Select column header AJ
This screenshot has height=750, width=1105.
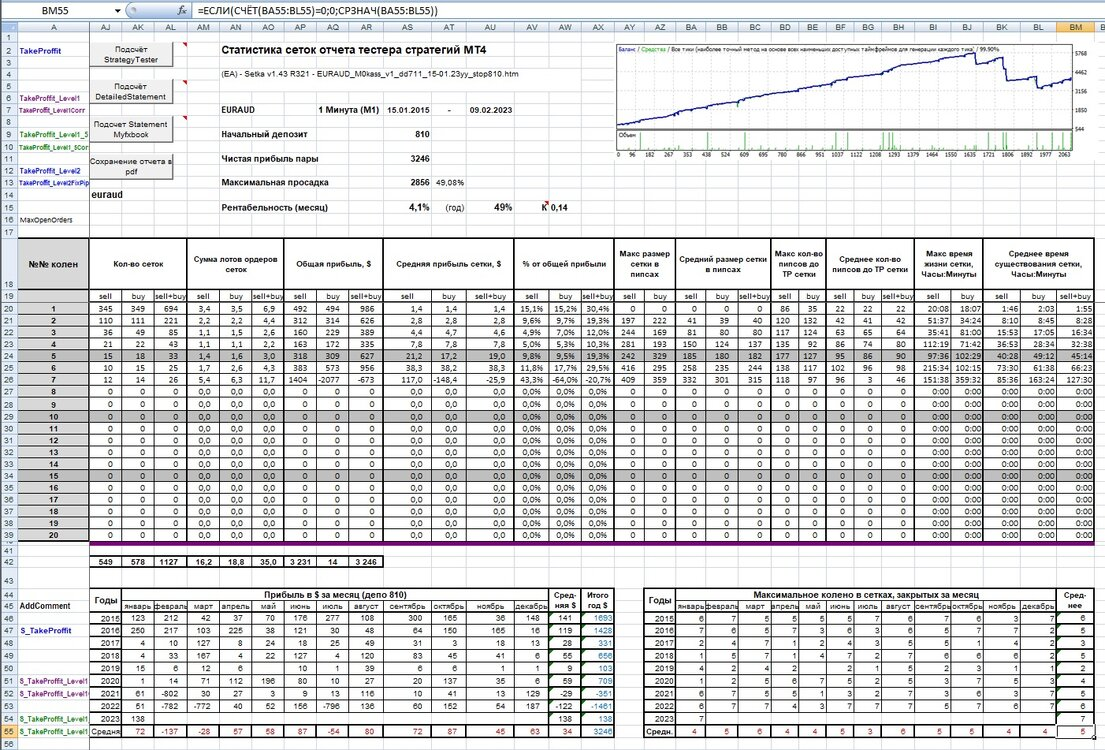click(106, 27)
